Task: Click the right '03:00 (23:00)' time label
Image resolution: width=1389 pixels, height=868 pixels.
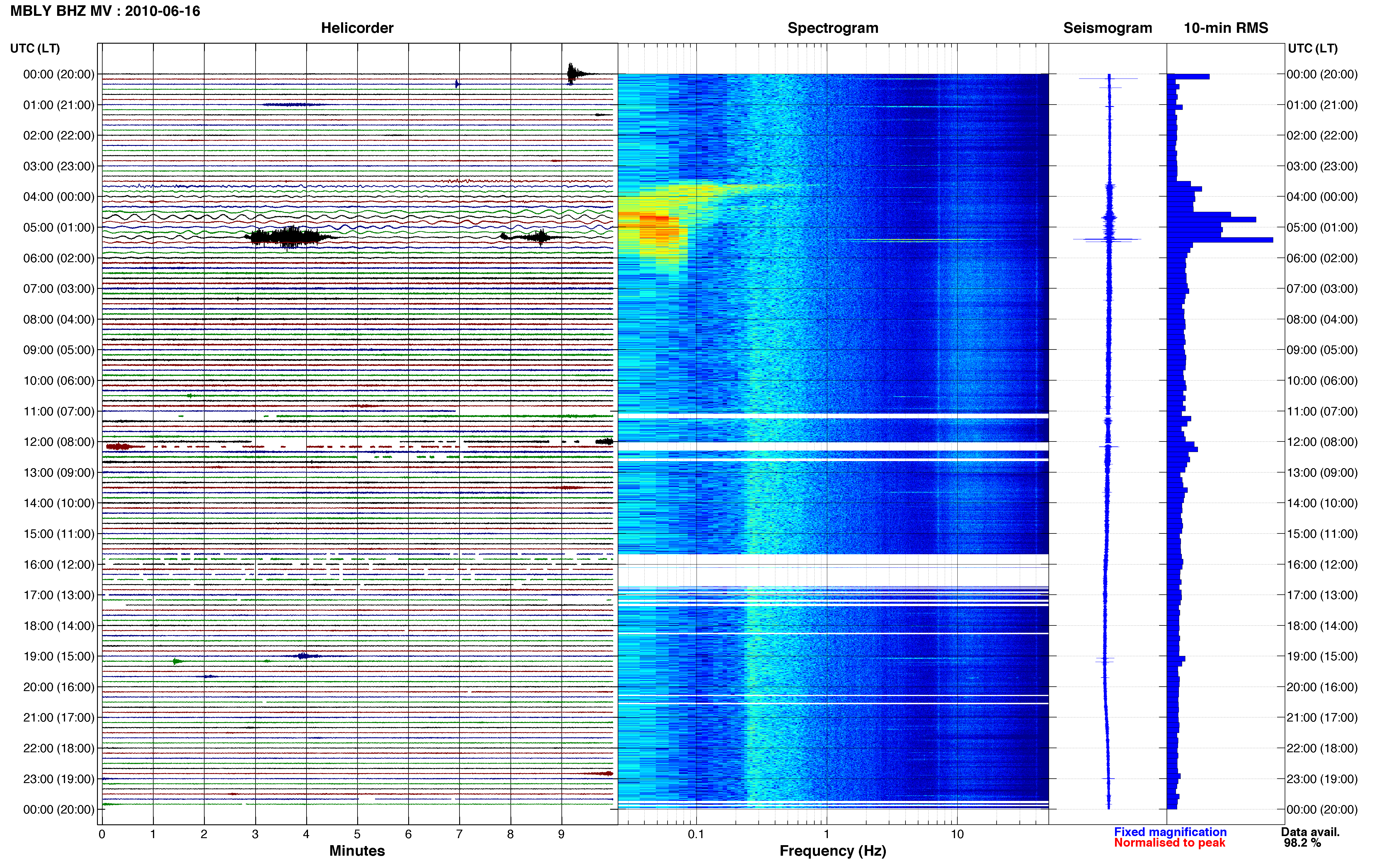Action: [x=1322, y=166]
